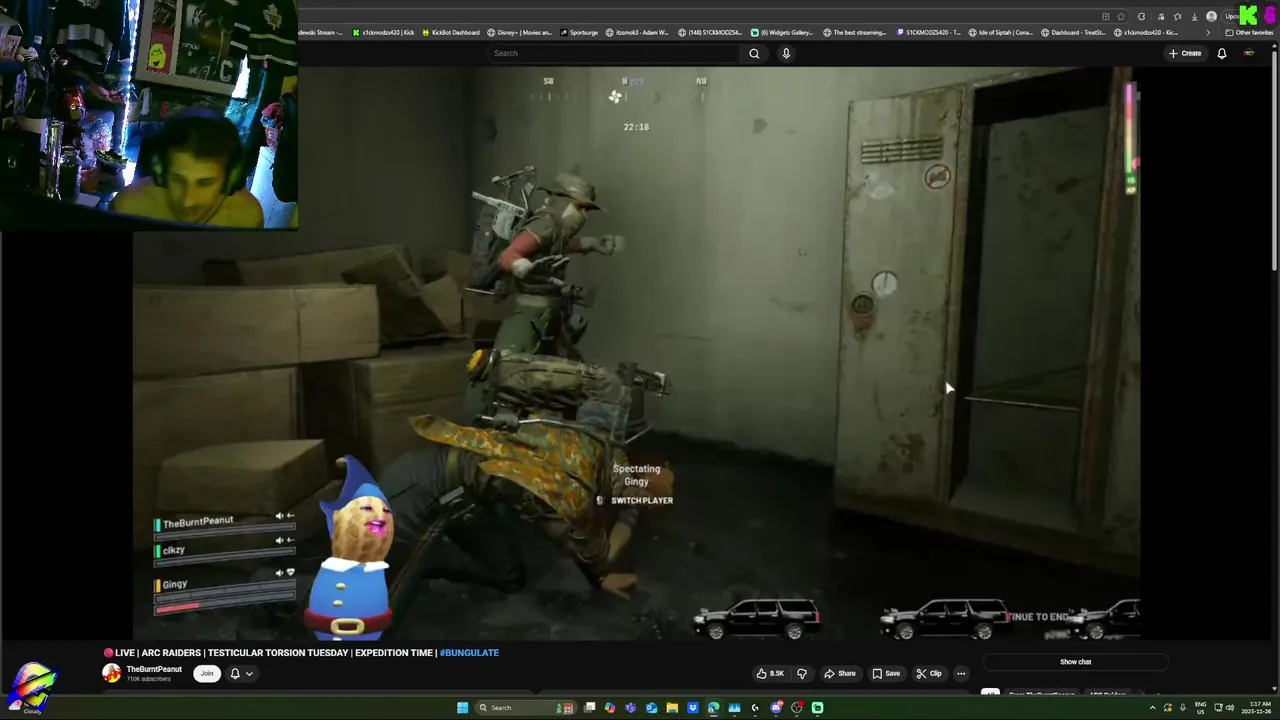Click the Create button
This screenshot has width=1280, height=720.
tap(1185, 53)
